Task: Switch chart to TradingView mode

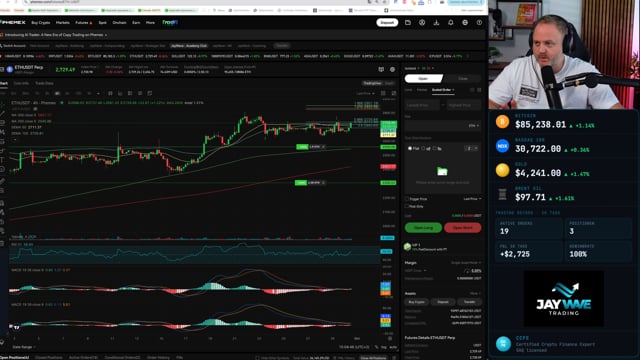Action: click(372, 83)
